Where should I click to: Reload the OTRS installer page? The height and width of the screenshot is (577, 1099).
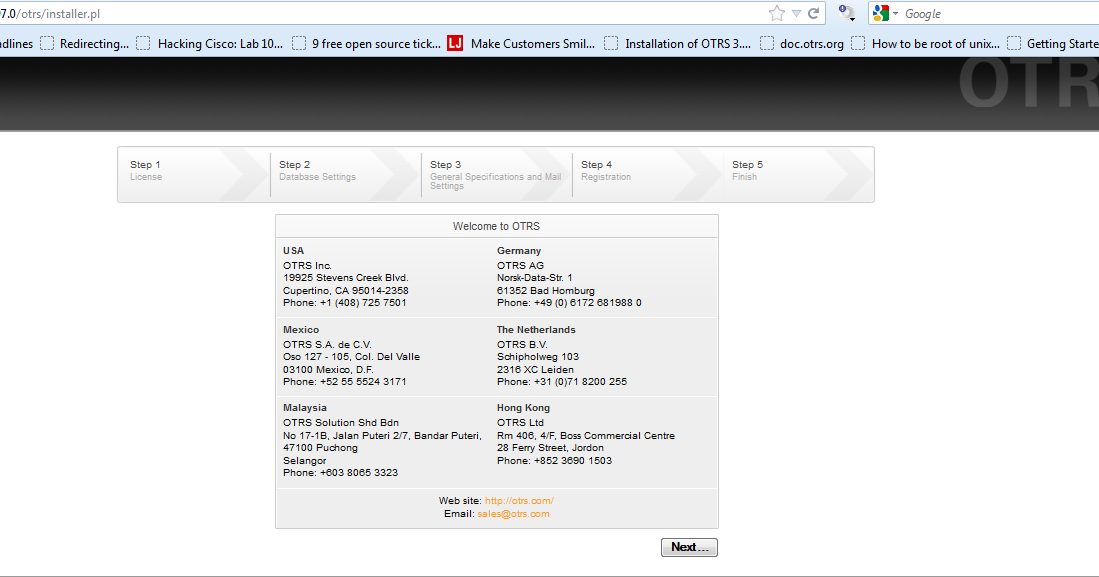tap(813, 13)
